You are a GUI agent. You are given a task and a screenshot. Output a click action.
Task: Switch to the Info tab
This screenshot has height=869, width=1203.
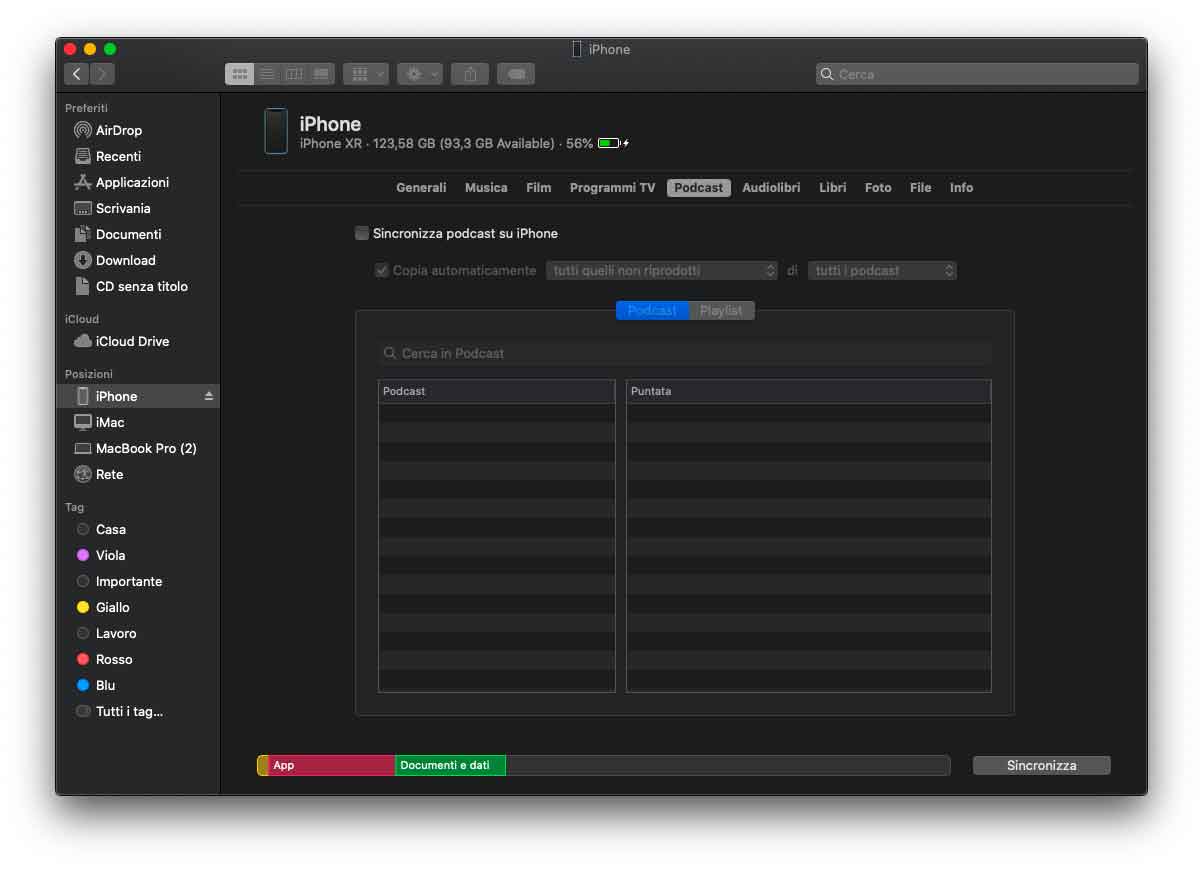[x=961, y=188]
